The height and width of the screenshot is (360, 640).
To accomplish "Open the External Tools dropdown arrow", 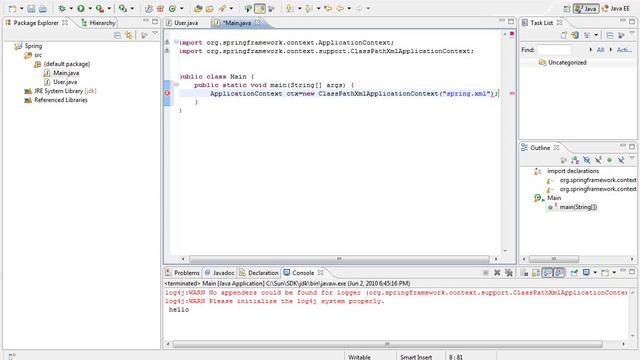I will [x=109, y=9].
